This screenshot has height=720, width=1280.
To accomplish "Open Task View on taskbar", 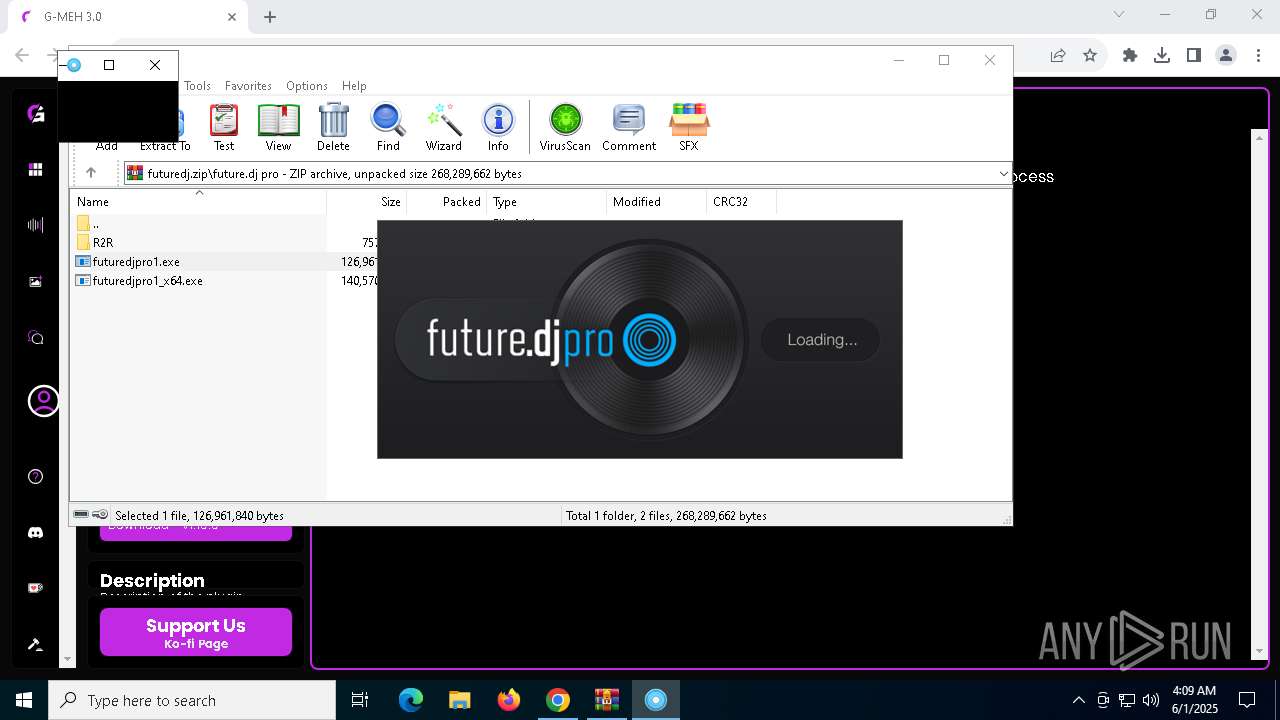I will tap(360, 700).
